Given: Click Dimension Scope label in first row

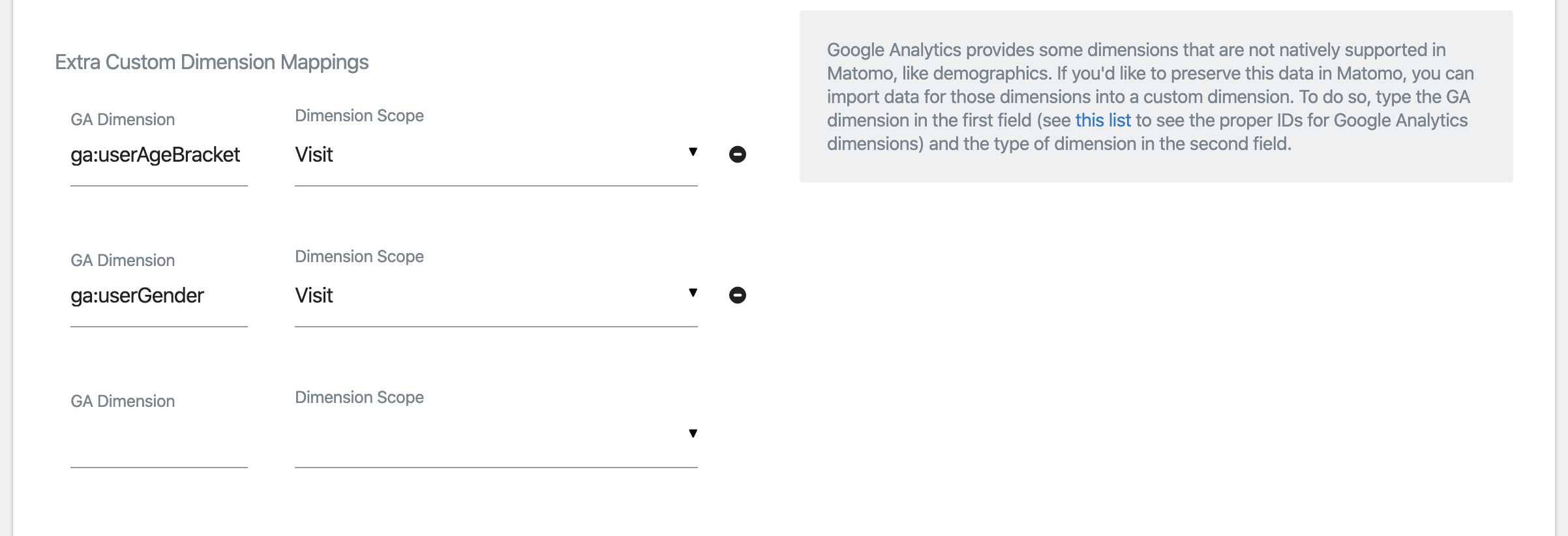Looking at the screenshot, I should point(359,116).
